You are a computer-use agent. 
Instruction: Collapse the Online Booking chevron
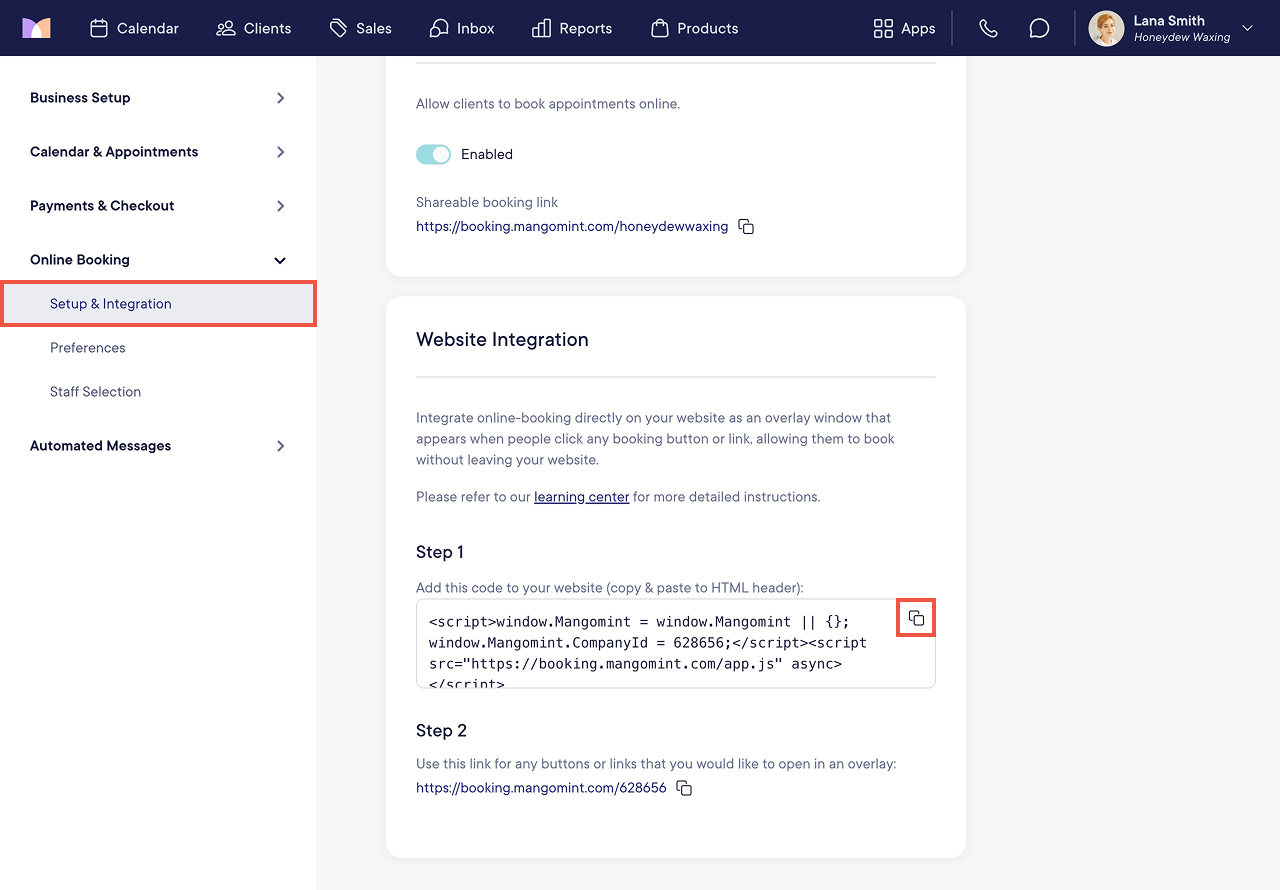[x=280, y=260]
